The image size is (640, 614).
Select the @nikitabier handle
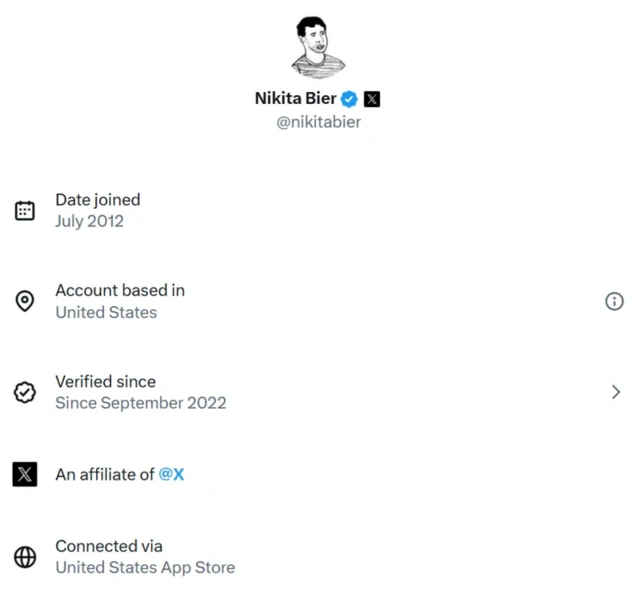(x=319, y=122)
